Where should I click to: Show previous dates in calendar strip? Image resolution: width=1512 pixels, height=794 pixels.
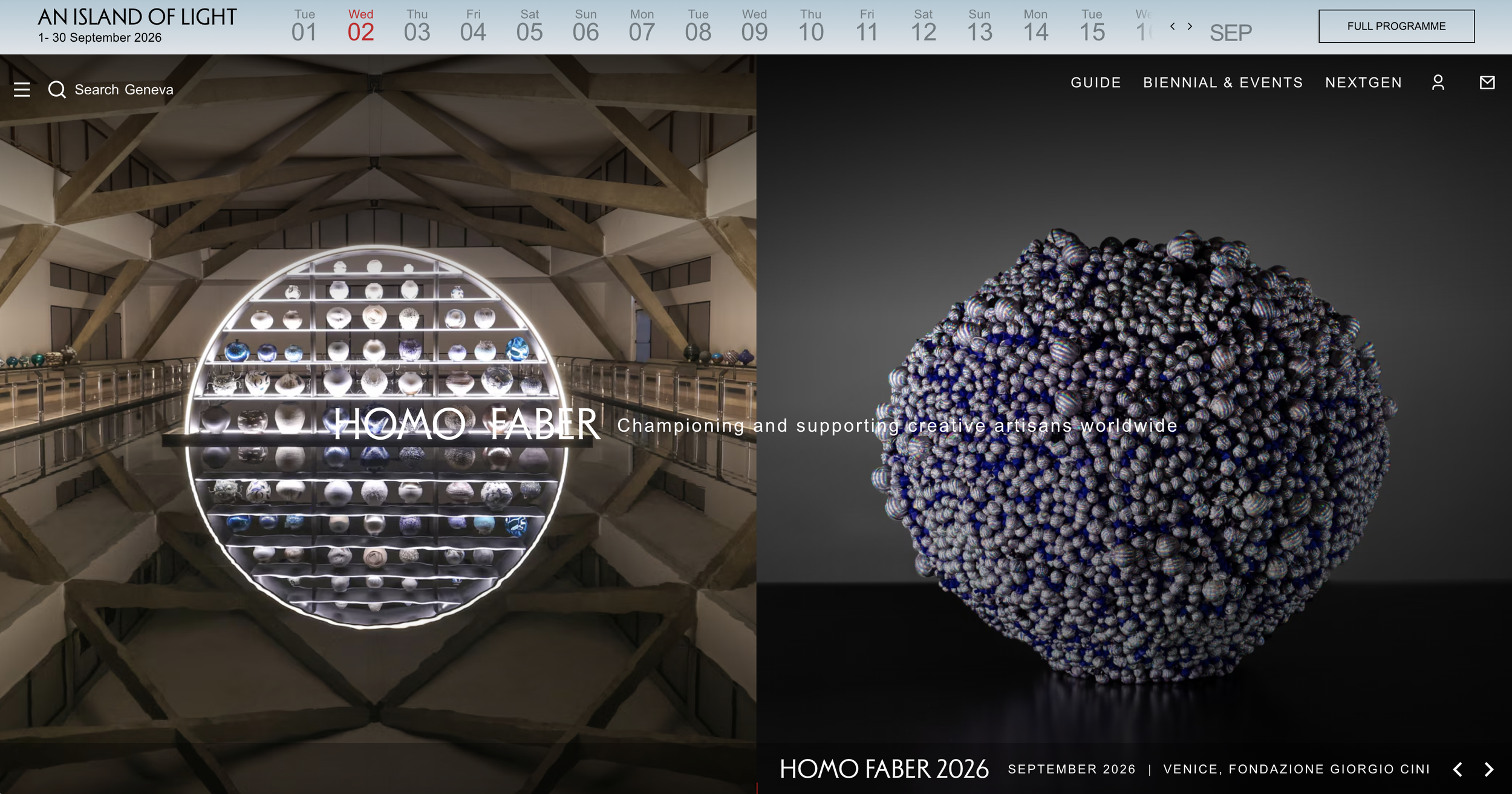(1173, 26)
